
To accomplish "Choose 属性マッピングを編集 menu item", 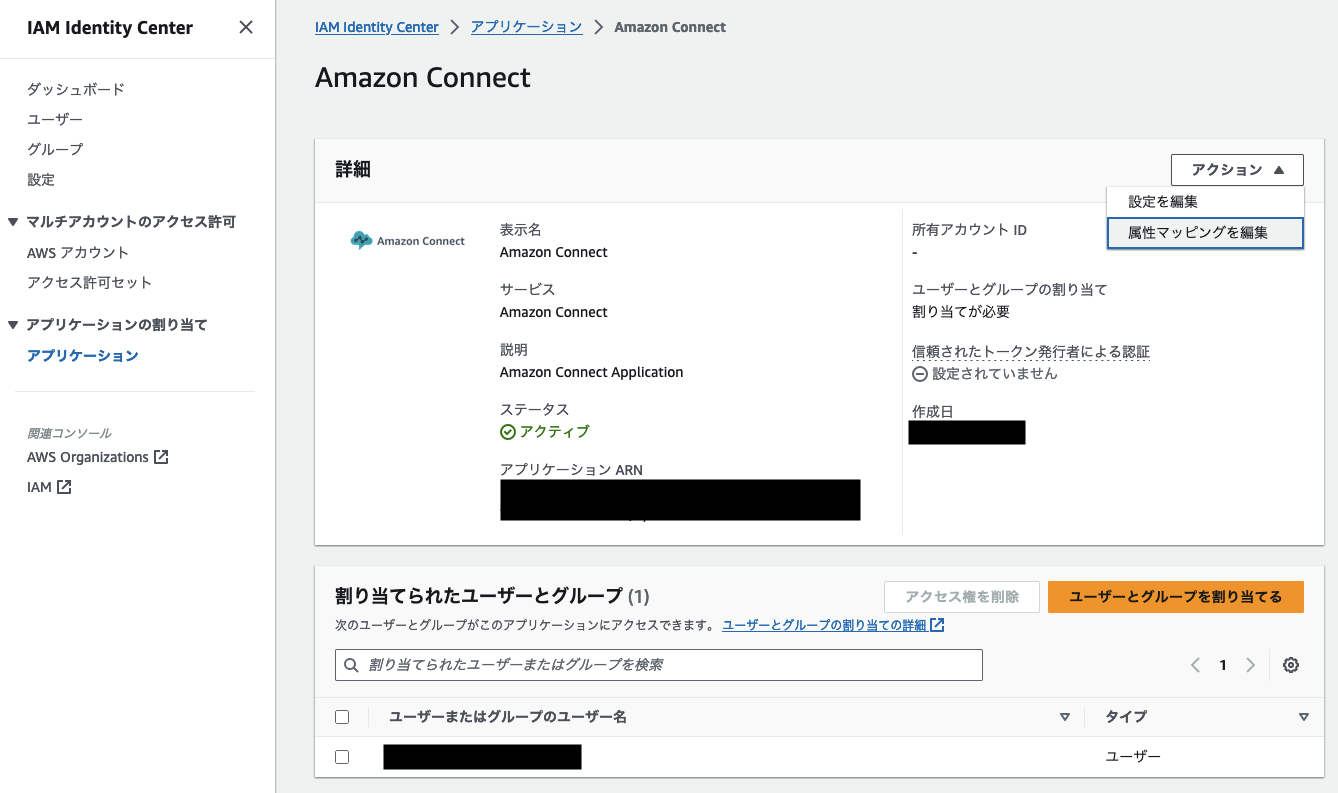I will [1198, 233].
